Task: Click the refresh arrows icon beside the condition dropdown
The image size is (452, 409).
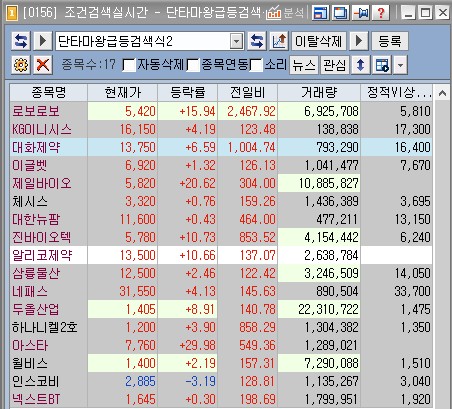Action: click(257, 41)
